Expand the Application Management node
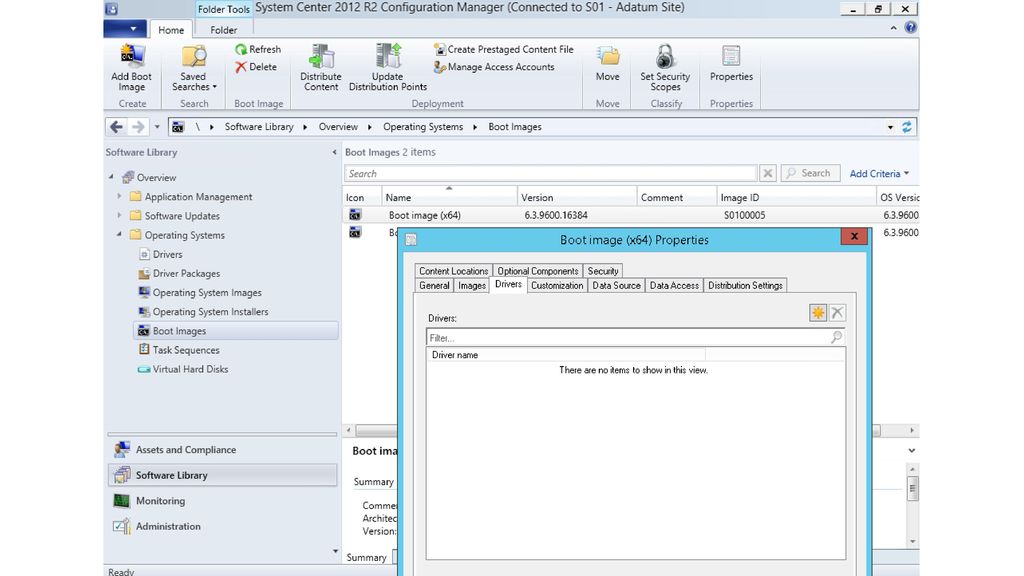Viewport: 1024px width, 576px height. 120,196
